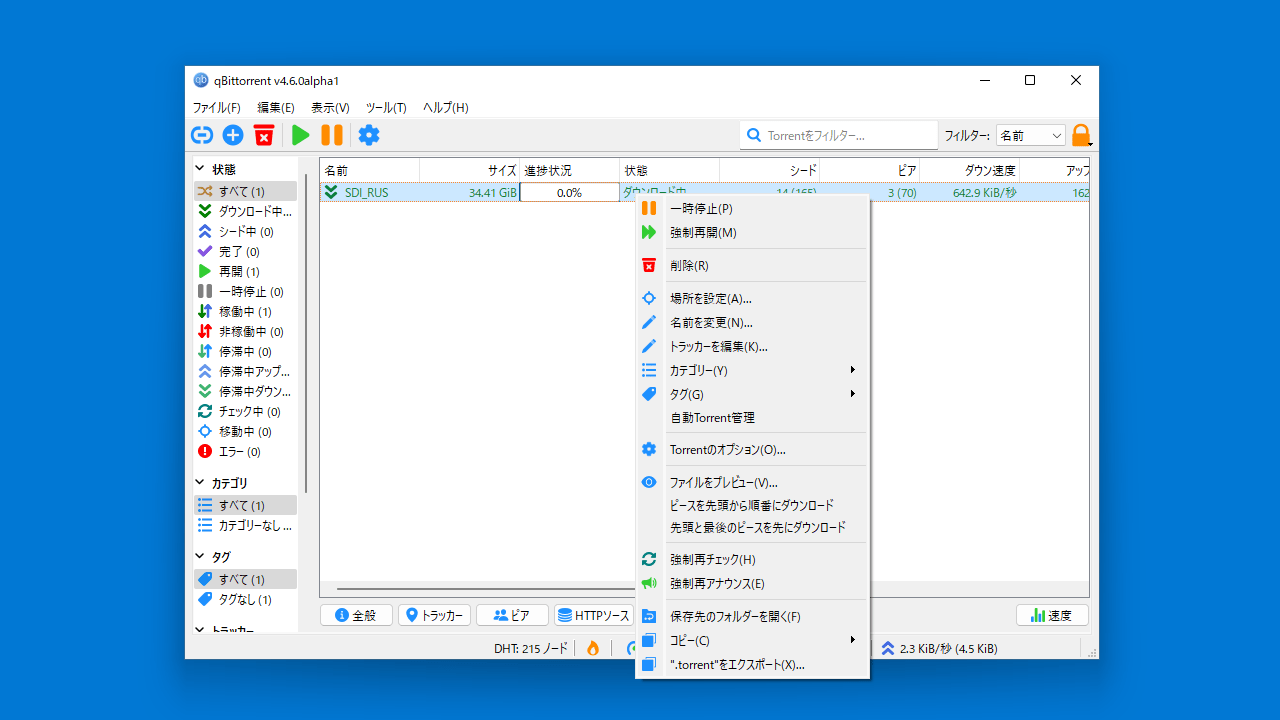Click the orange pause toolbar icon
The width and height of the screenshot is (1280, 720).
point(332,135)
